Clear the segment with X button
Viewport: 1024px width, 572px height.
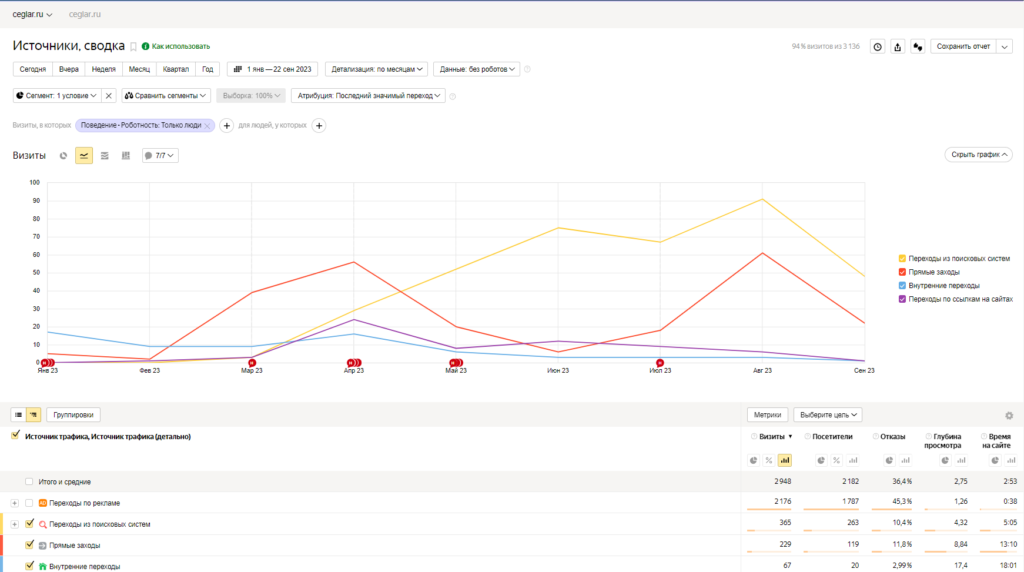pyautogui.click(x=108, y=95)
